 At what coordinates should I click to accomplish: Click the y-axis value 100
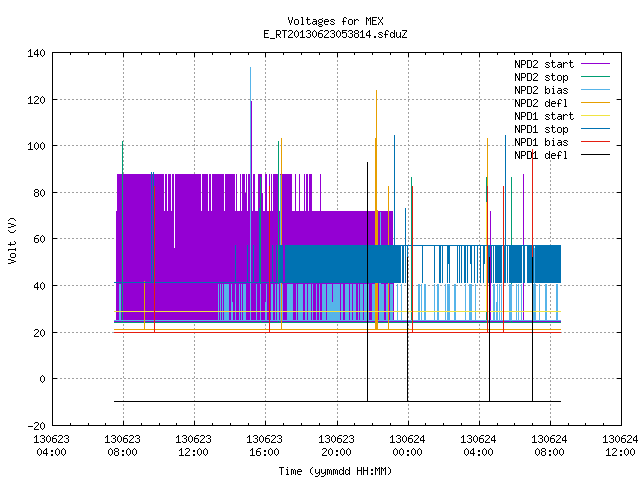(x=36, y=146)
